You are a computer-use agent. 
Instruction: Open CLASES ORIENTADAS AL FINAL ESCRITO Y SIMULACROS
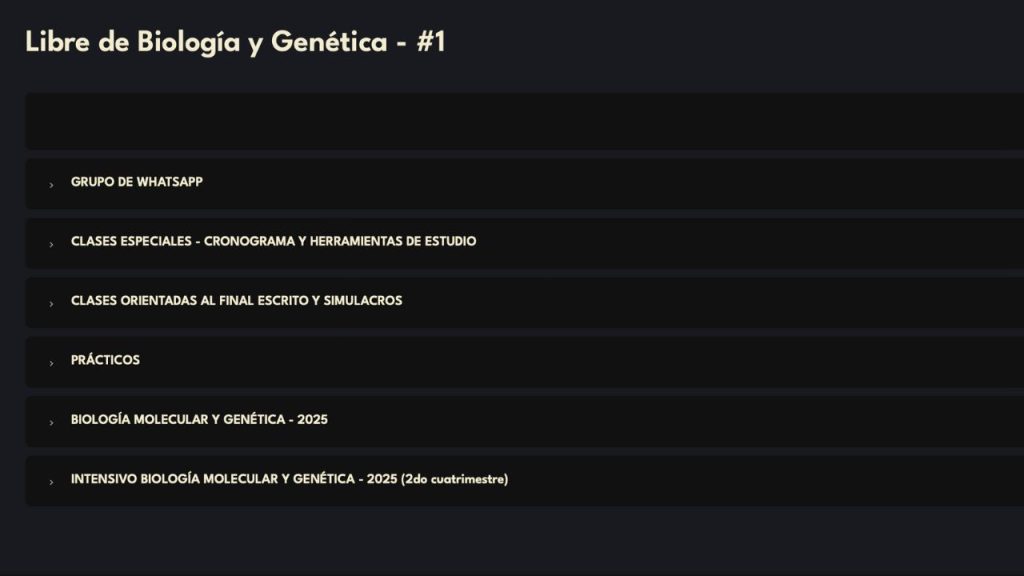pyautogui.click(x=236, y=300)
